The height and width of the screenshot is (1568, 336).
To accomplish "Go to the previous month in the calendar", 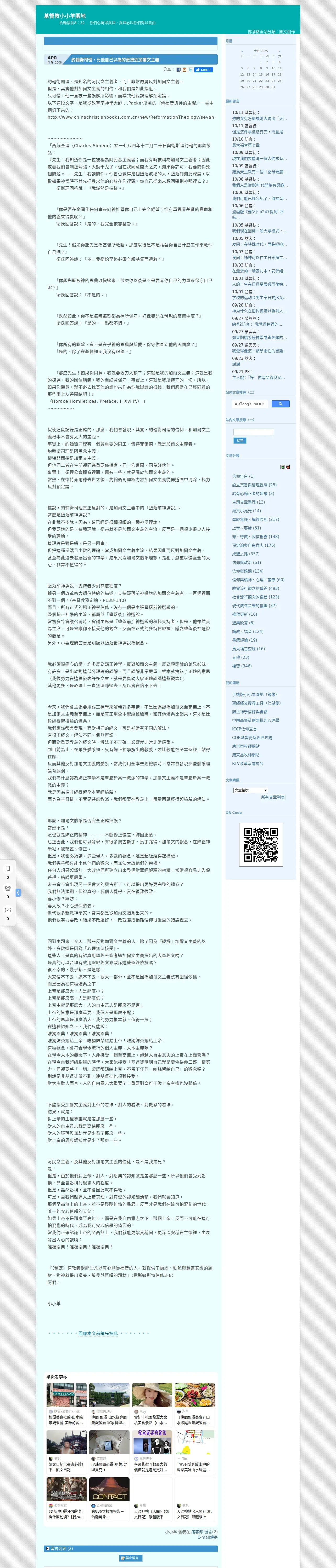I will coord(242,51).
